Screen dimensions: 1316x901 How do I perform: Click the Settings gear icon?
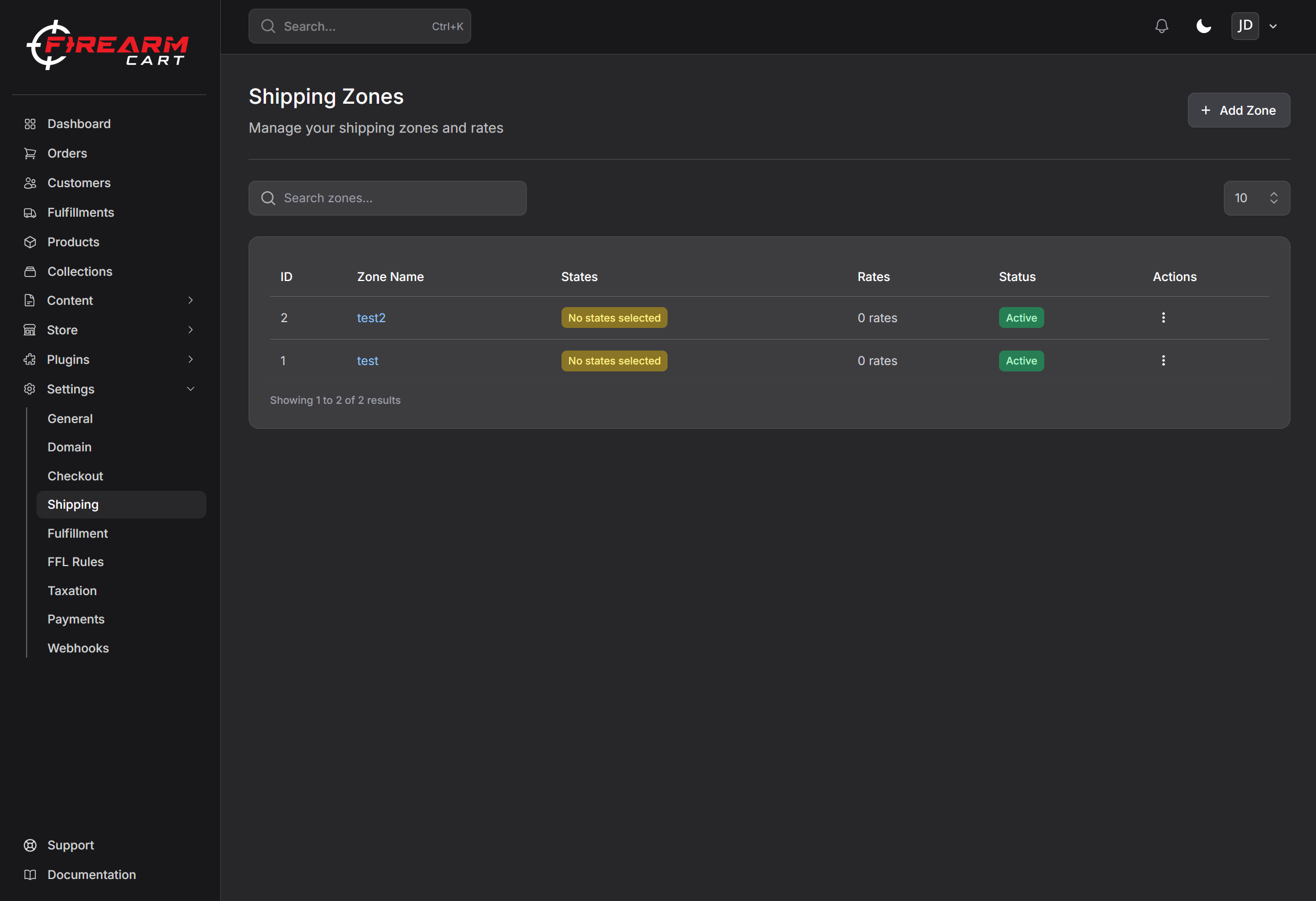[x=30, y=389]
